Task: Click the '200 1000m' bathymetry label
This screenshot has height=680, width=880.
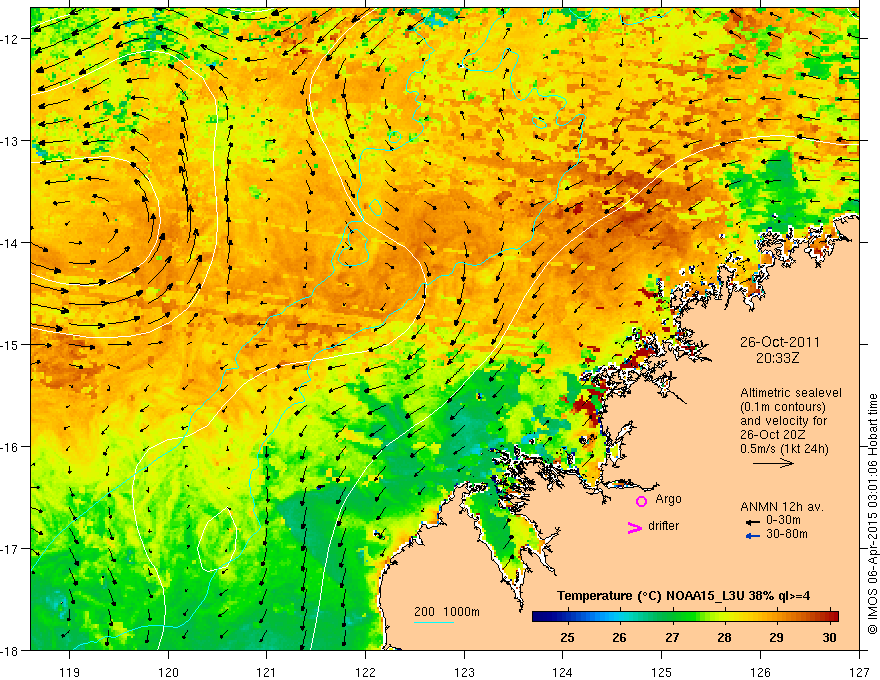Action: coord(447,612)
